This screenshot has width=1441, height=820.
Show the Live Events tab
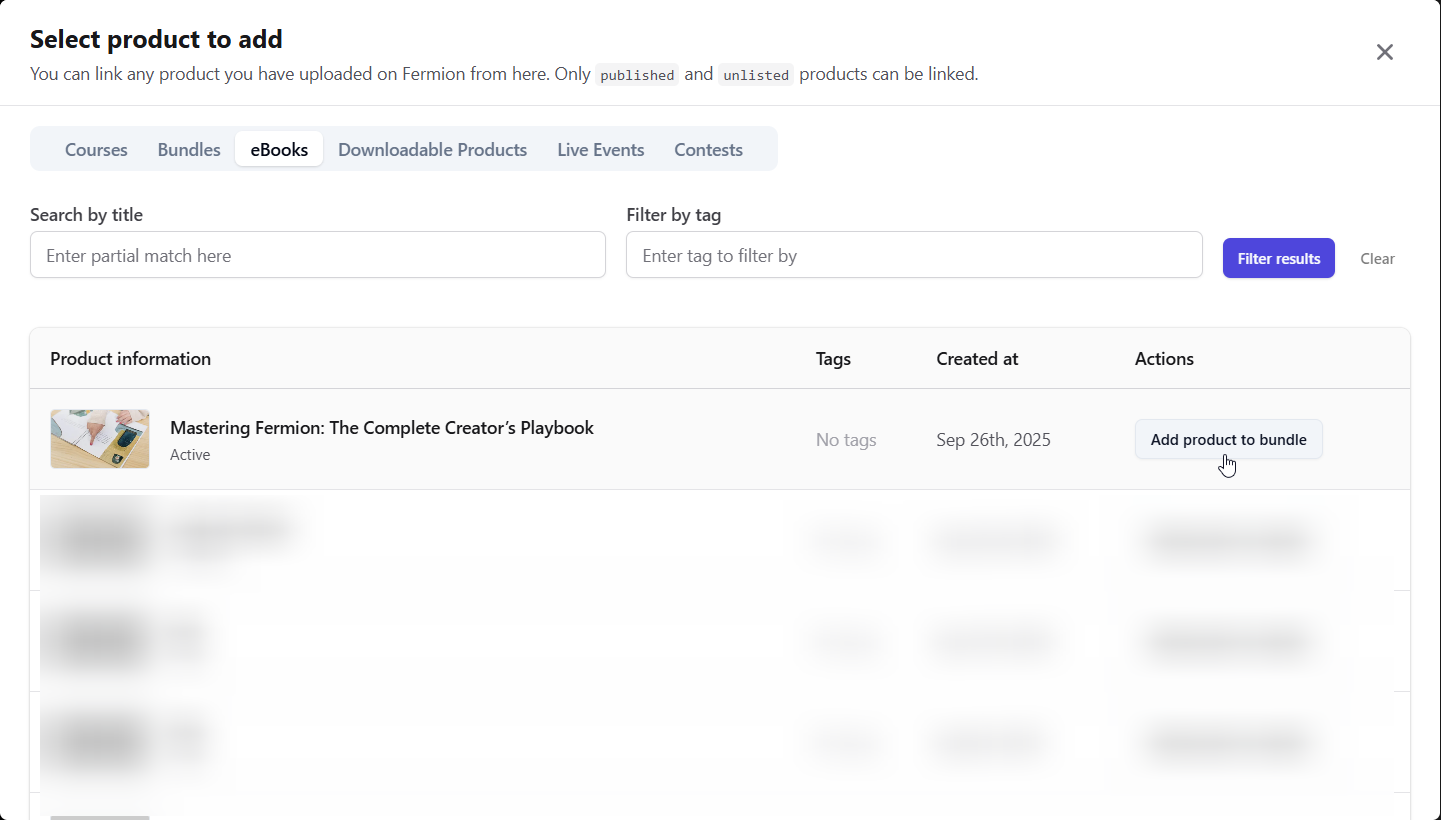pos(600,150)
